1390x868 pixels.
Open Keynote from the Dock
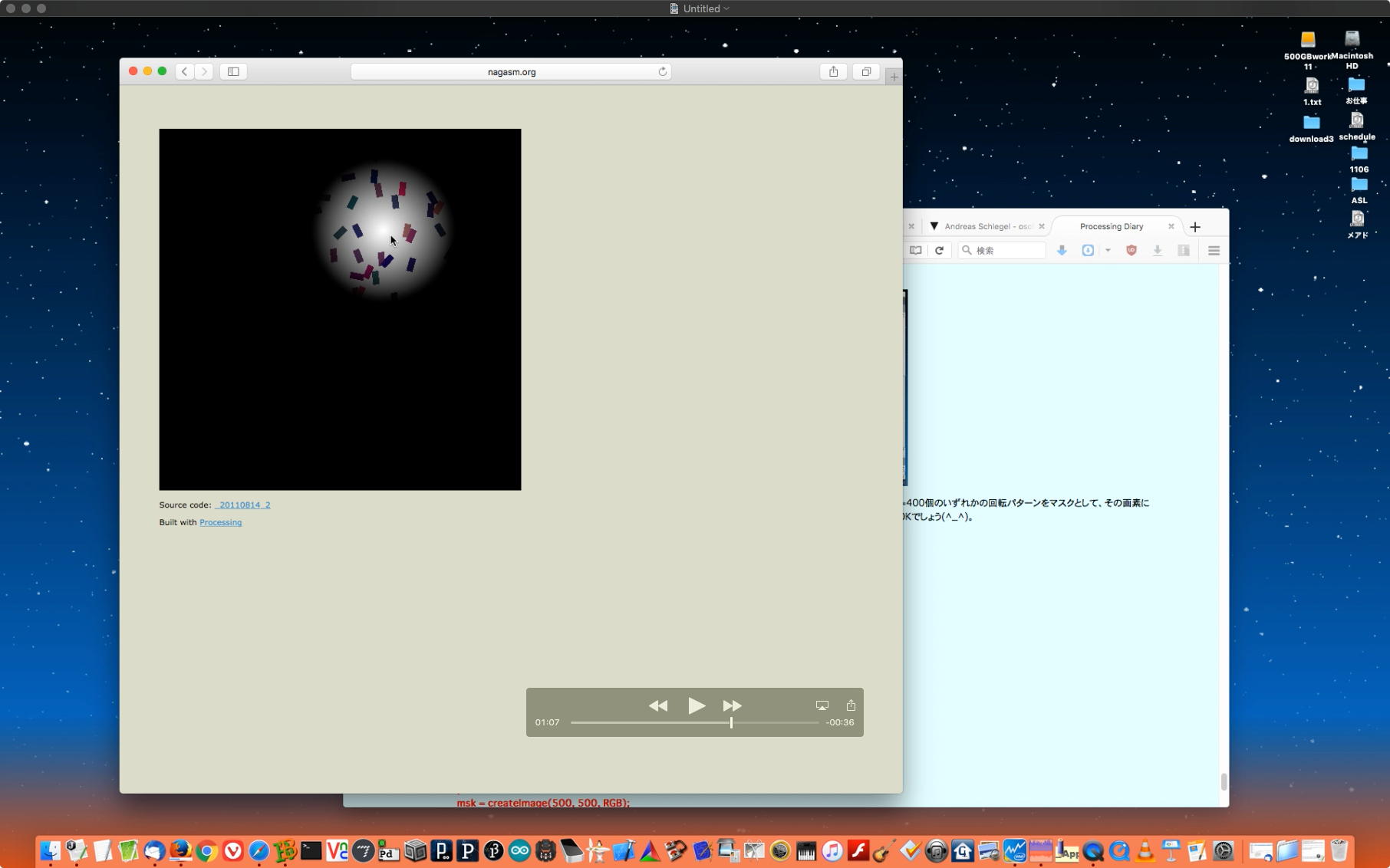tap(1171, 850)
